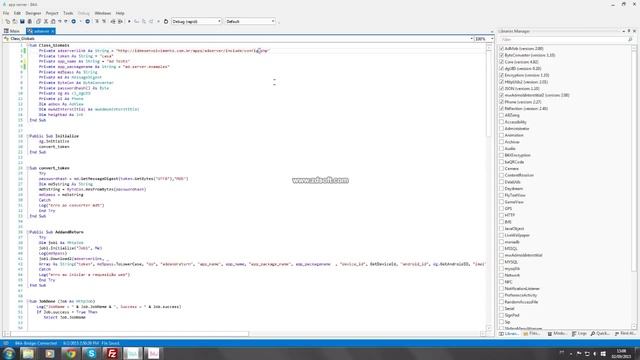Click the search magnifier in Libraries Manager filter
The height and width of the screenshot is (360, 640).
(x=630, y=40)
